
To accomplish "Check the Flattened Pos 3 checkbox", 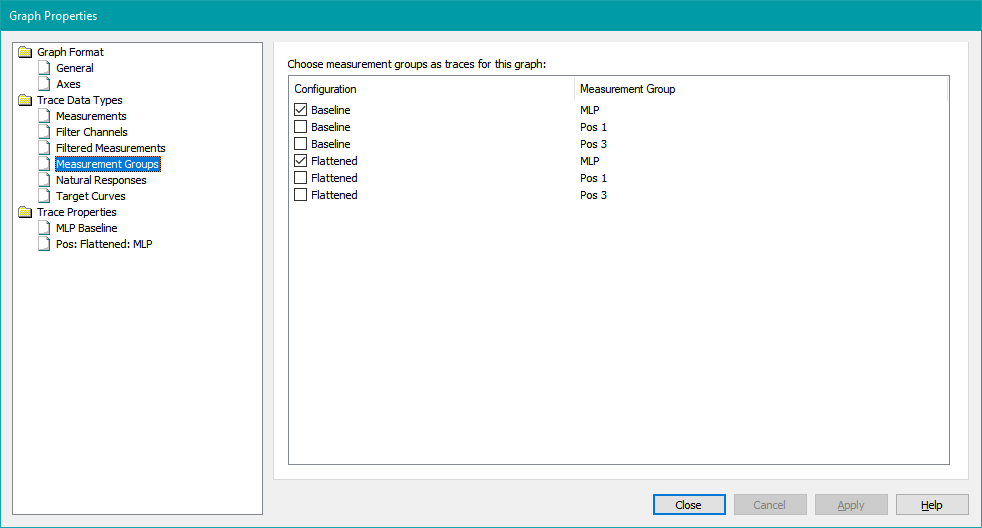I will 301,195.
